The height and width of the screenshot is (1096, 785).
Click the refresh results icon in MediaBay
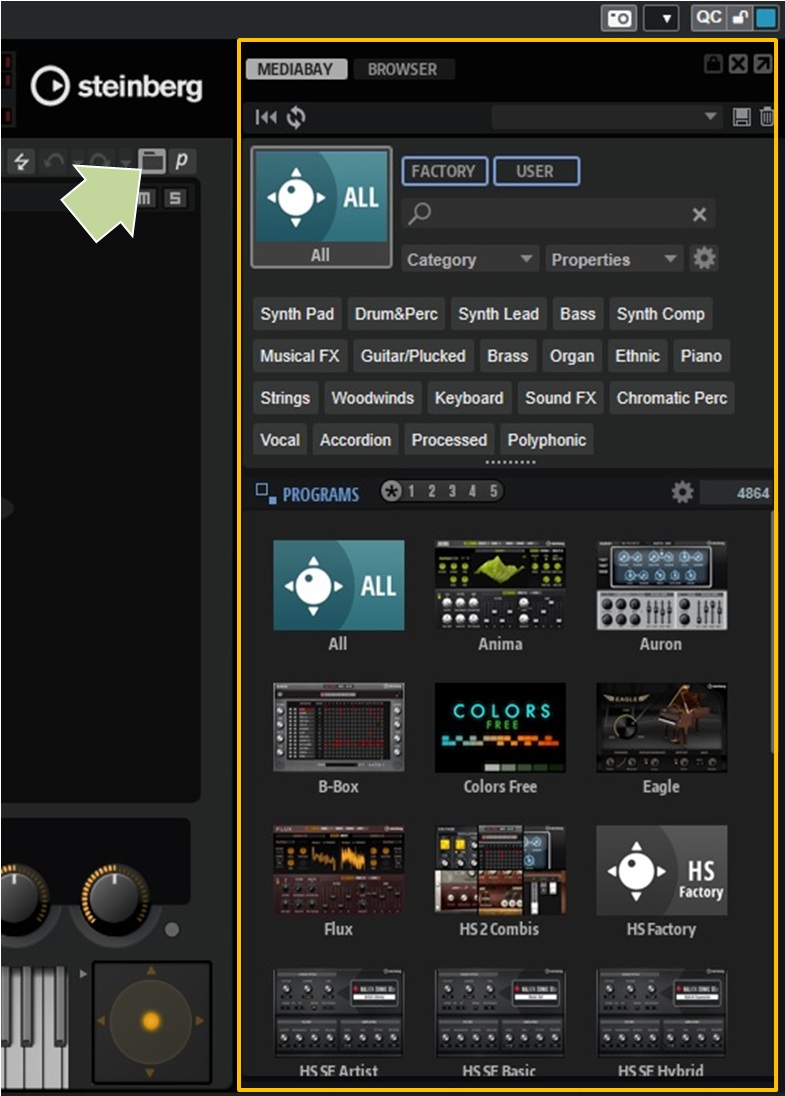(296, 118)
